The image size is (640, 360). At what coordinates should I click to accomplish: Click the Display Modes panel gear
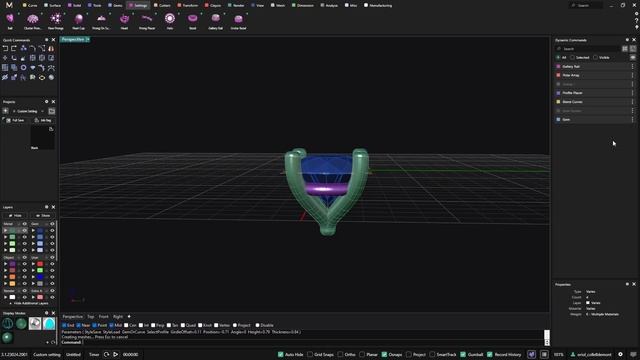(x=47, y=313)
